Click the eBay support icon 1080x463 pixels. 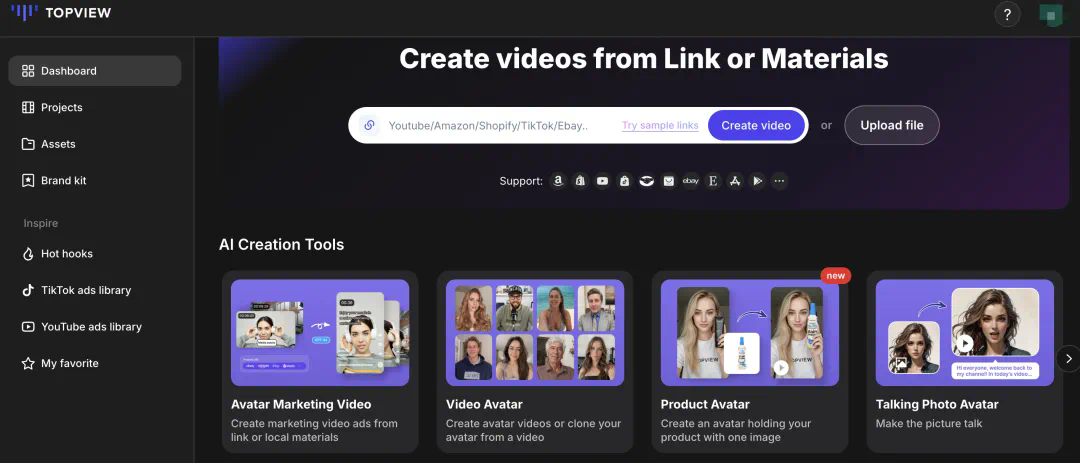[x=691, y=181]
